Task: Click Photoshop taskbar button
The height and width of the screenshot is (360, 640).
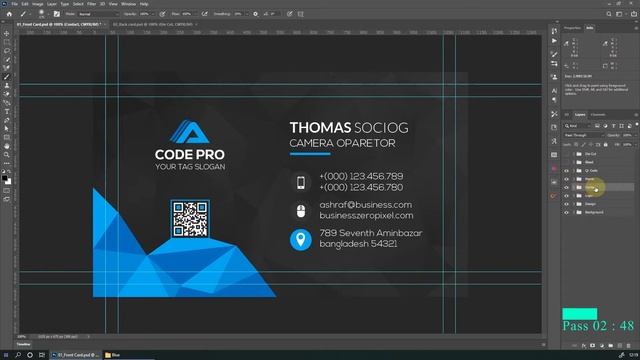Action: coord(75,355)
